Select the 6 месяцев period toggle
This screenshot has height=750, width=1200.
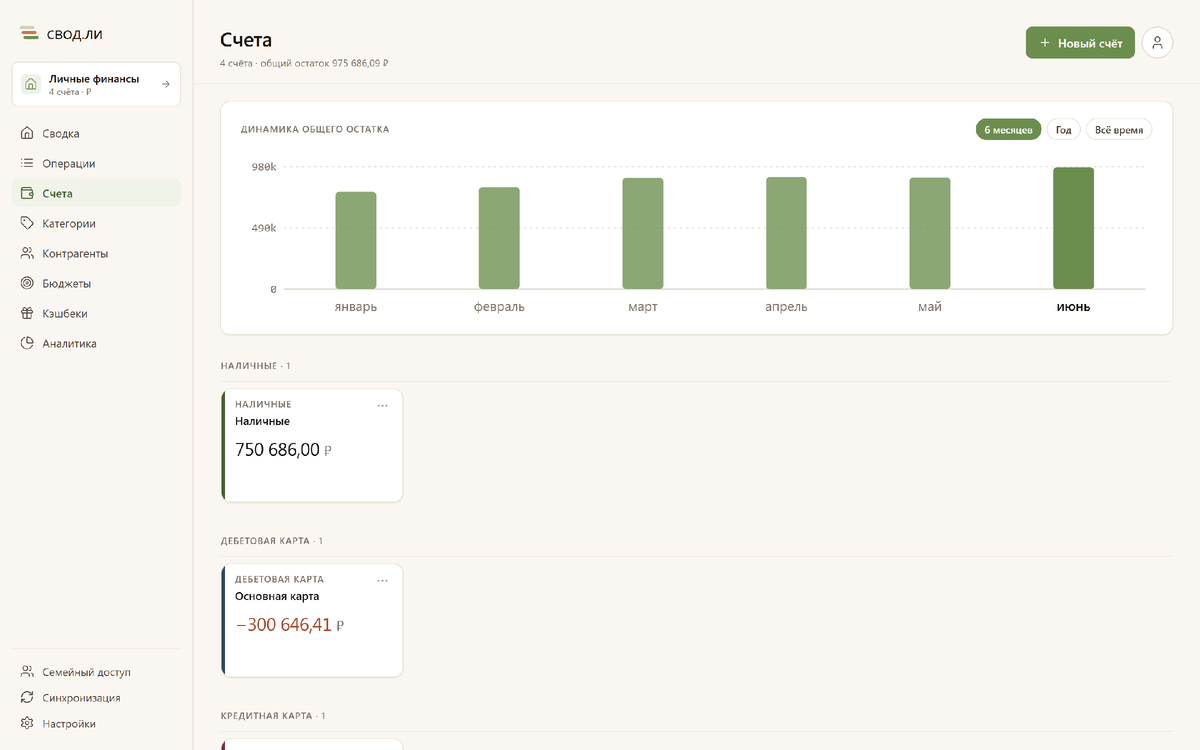point(1008,130)
